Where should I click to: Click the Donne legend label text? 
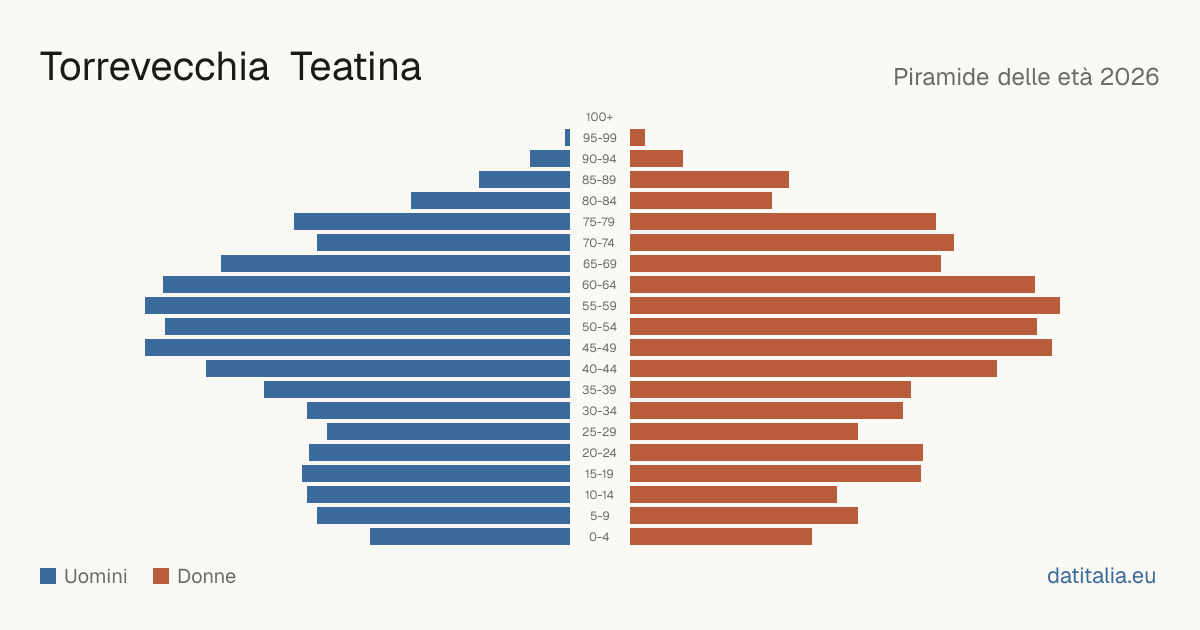(207, 576)
